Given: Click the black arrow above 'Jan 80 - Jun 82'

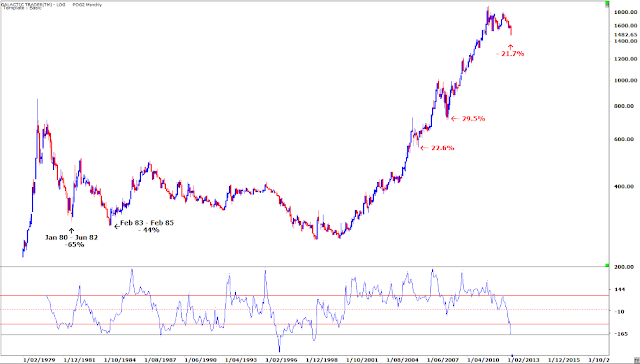Looking at the screenshot, I should tap(71, 231).
